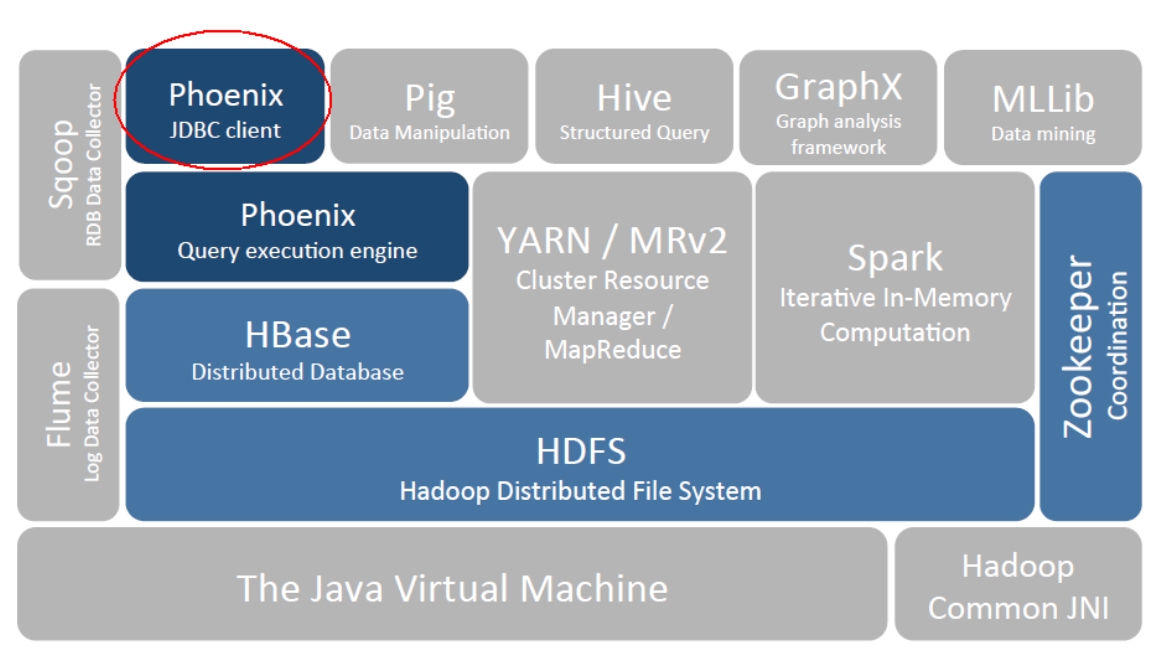Click the 'Distributed Database' subtitle under HBase
The width and height of the screenshot is (1165, 661).
pyautogui.click(x=297, y=372)
